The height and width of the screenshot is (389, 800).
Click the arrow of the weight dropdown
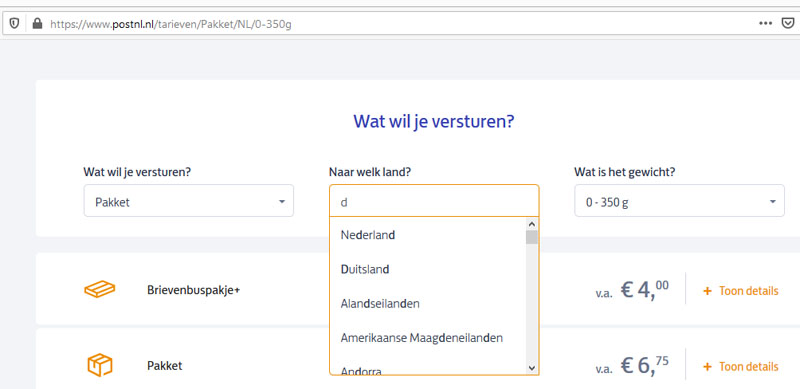pos(772,202)
